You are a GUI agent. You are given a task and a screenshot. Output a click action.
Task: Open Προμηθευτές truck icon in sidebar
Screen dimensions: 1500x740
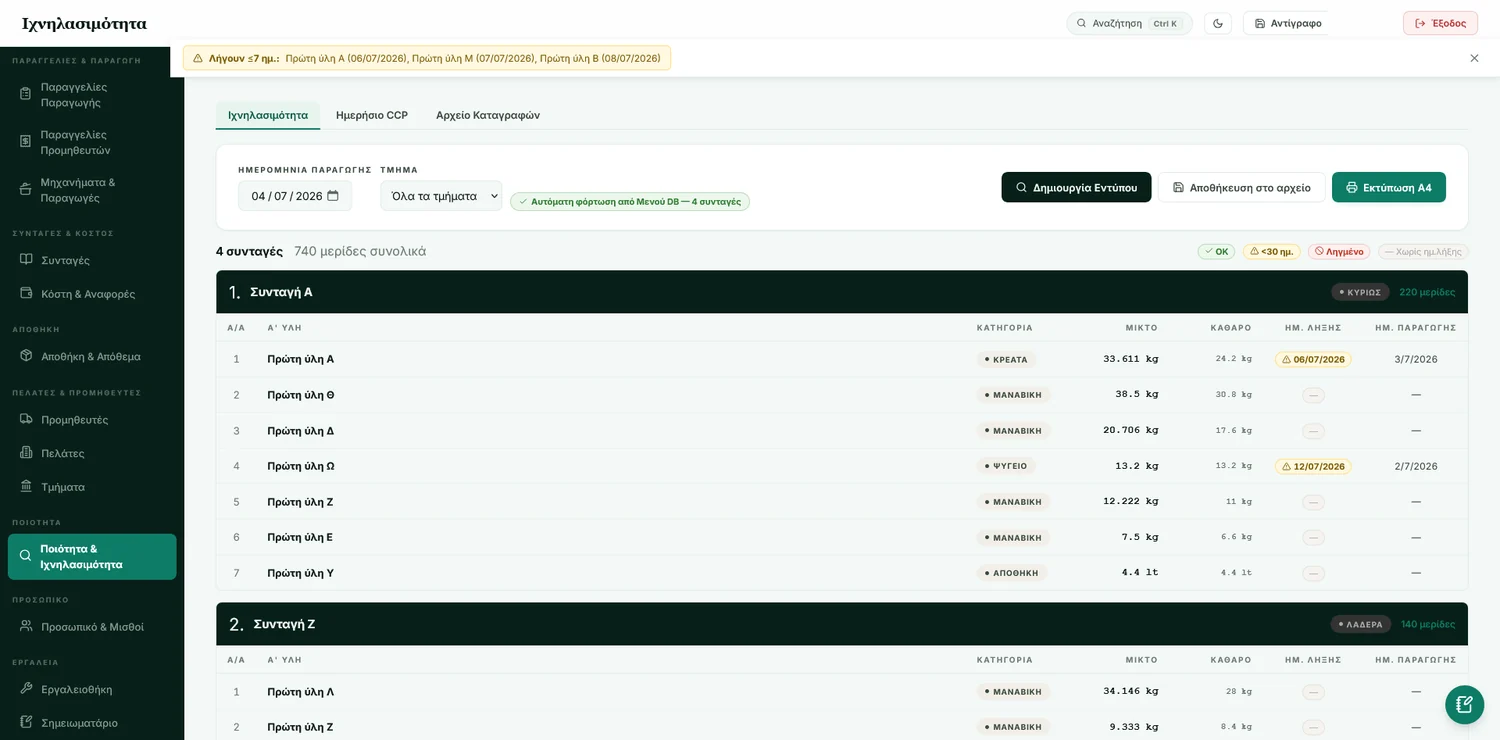point(26,419)
